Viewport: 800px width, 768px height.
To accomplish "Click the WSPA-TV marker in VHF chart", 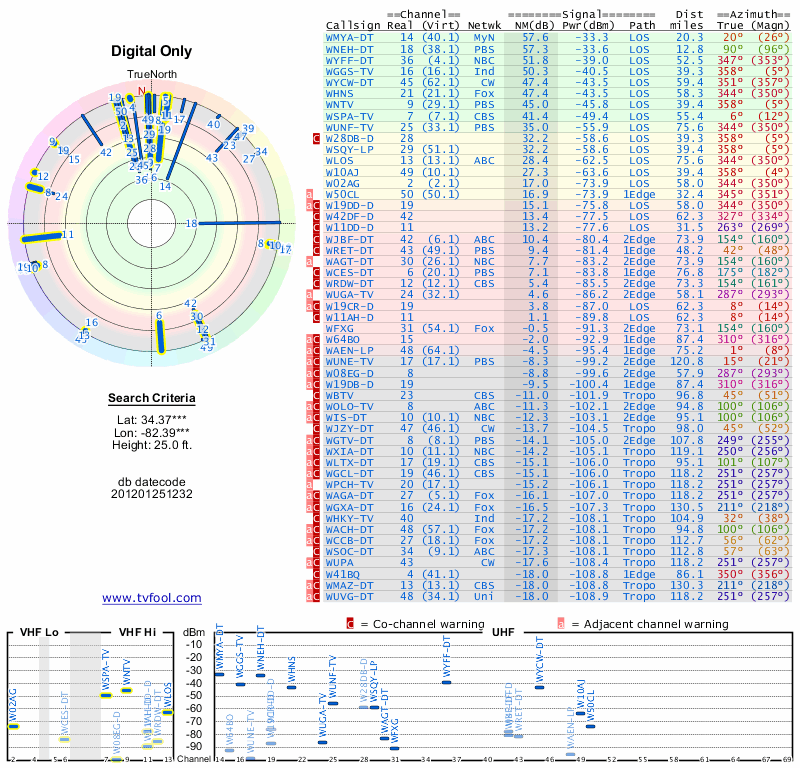I will click(106, 695).
